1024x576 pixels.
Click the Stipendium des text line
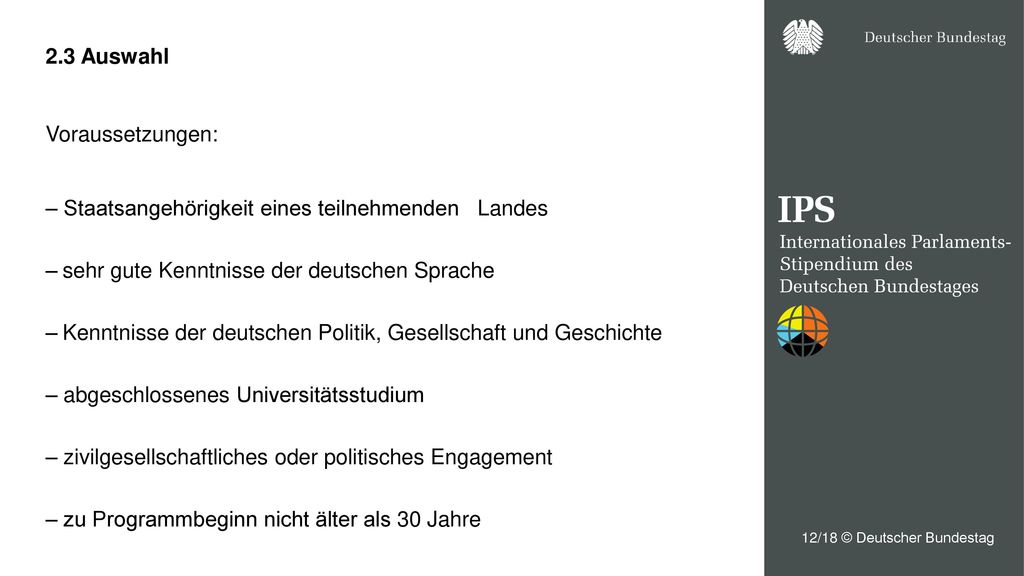coord(846,264)
